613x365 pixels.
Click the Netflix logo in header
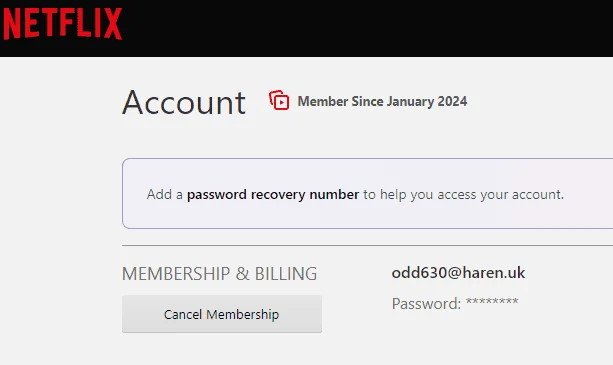point(63,23)
